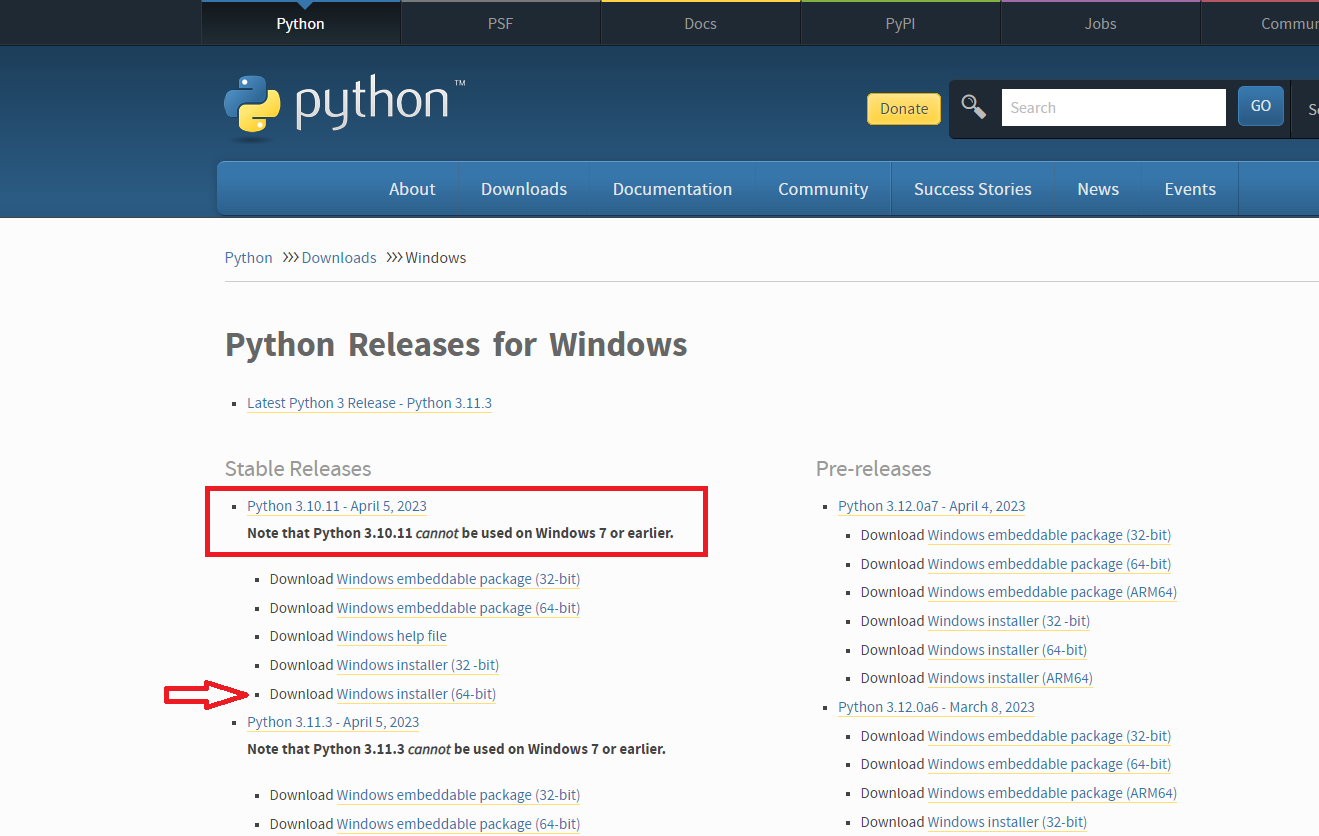Download 3.12.0a7 Windows embeddable package (ARM64)
This screenshot has width=1319, height=836.
[x=1052, y=592]
